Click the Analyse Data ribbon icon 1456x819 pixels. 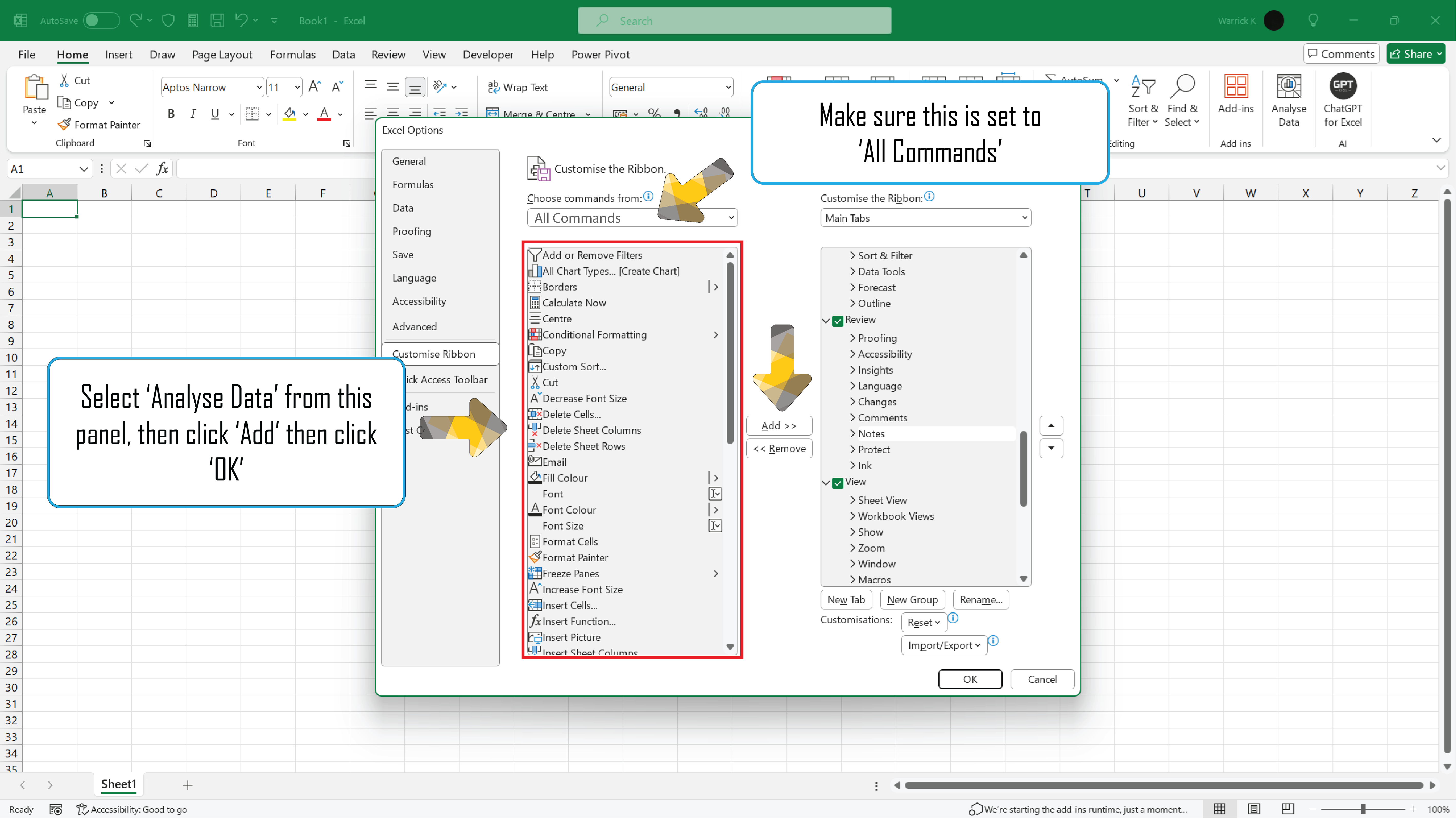click(x=1289, y=86)
